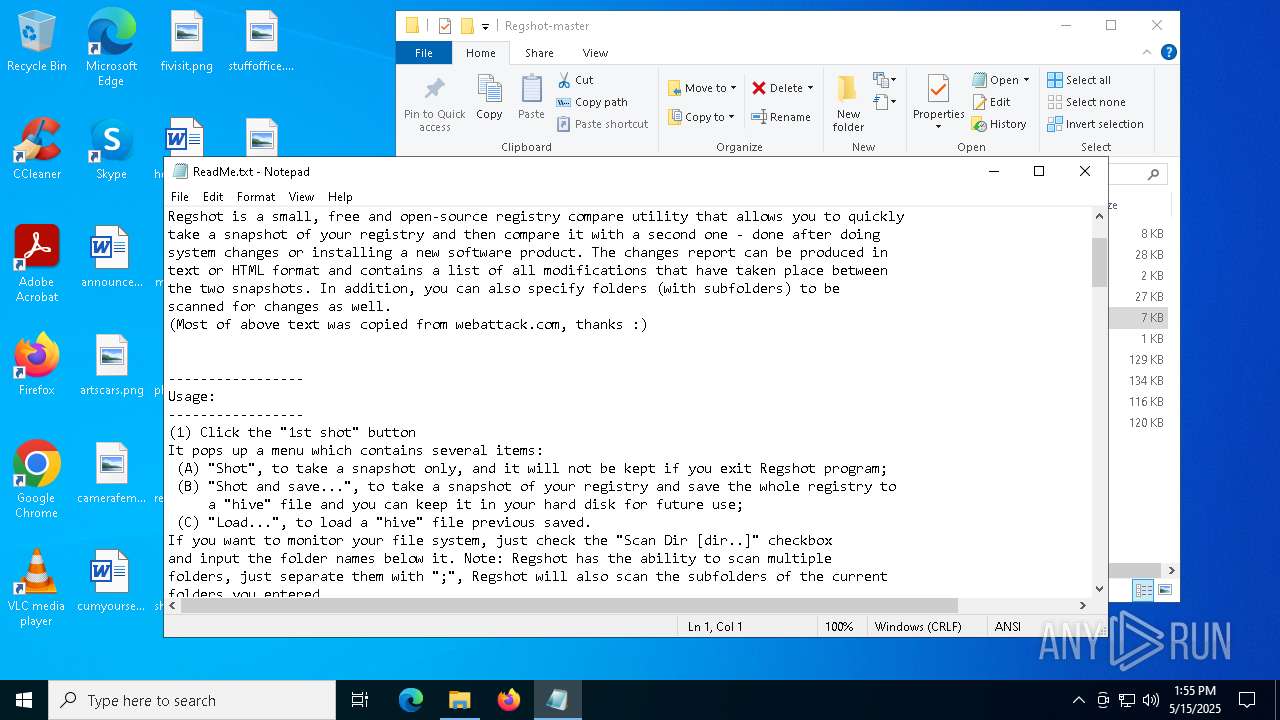This screenshot has width=1280, height=720.
Task: Click New folder icon in ribbon
Action: [848, 89]
